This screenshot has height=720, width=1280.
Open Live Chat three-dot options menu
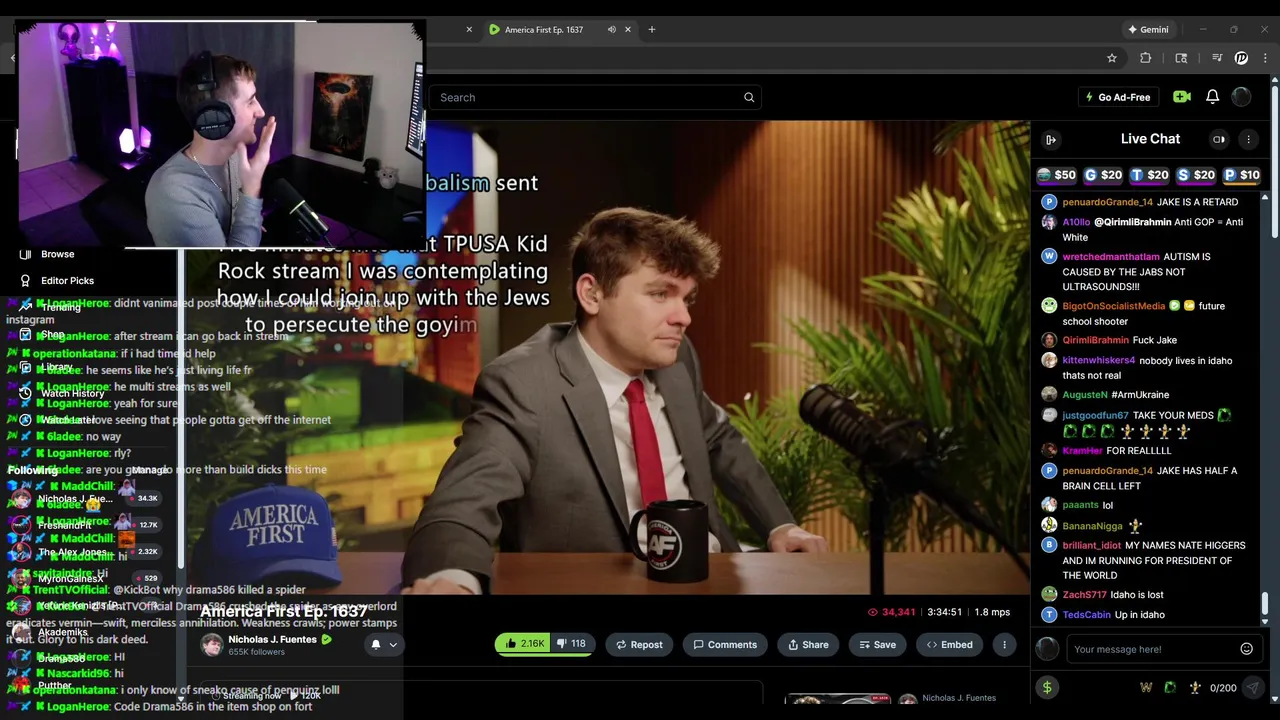(1248, 139)
